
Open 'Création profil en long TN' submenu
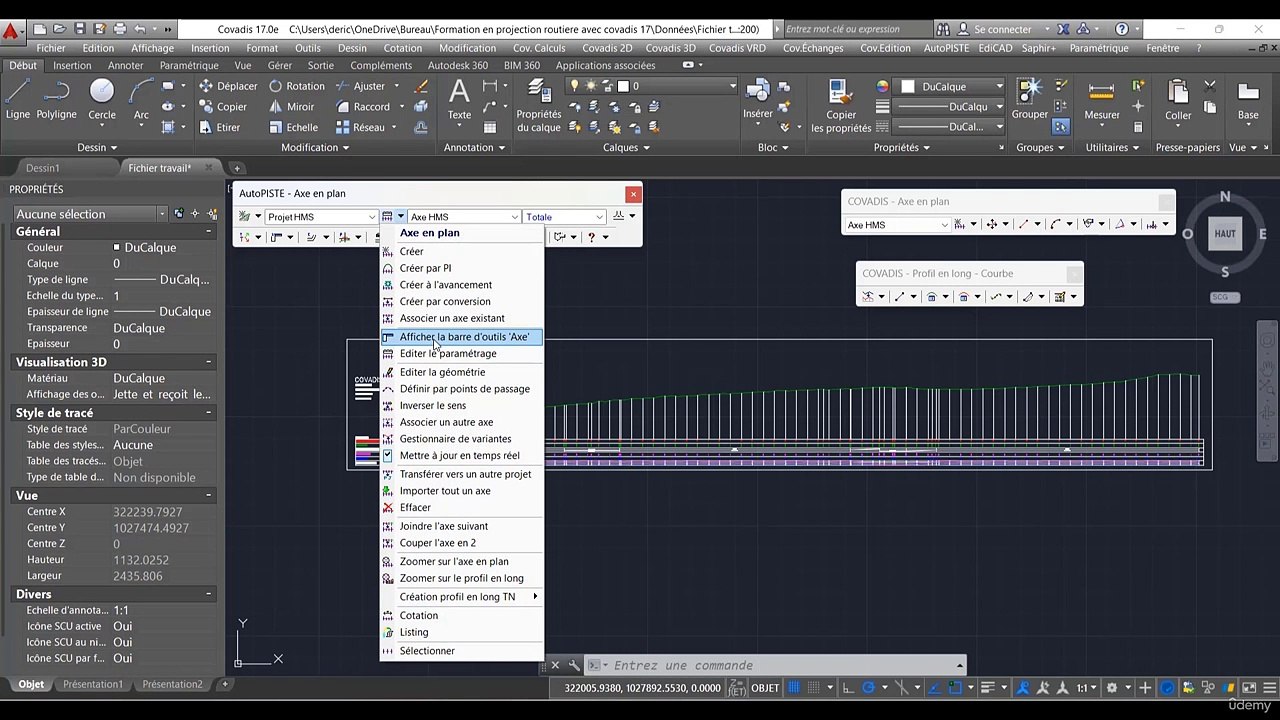tap(461, 597)
